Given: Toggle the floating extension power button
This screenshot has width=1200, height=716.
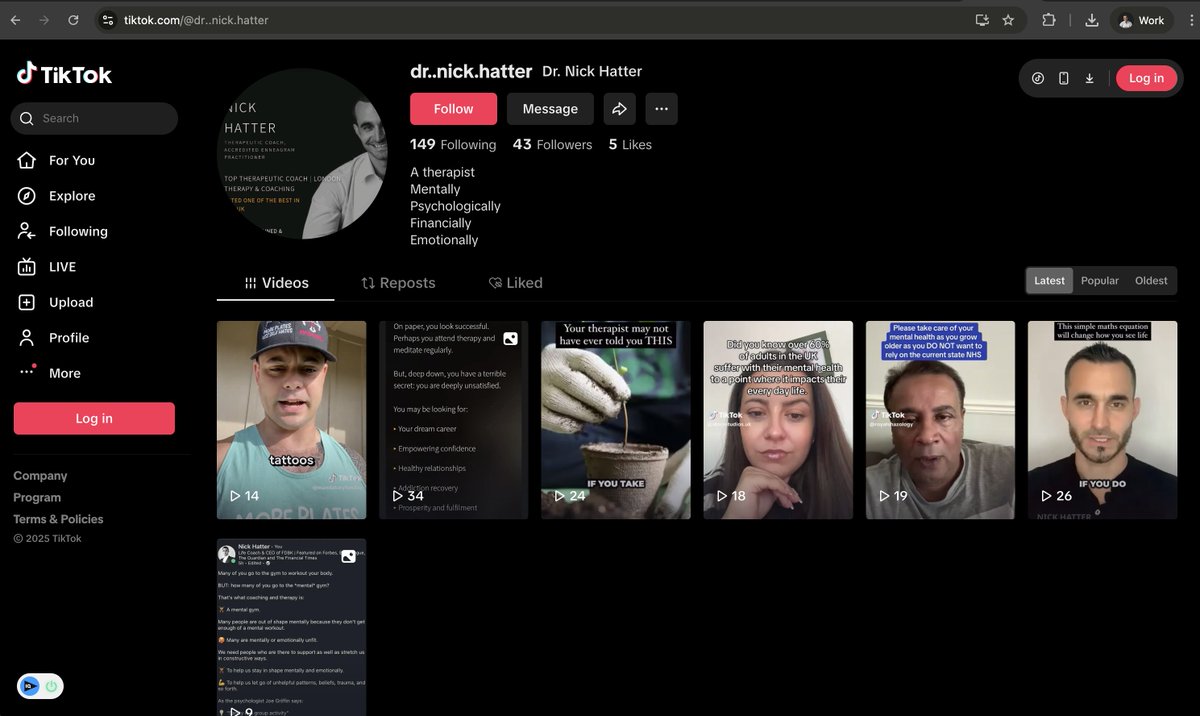Looking at the screenshot, I should pos(50,686).
